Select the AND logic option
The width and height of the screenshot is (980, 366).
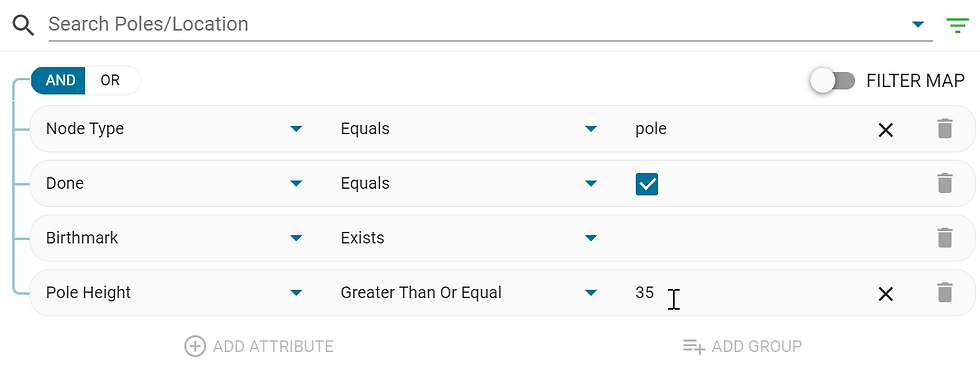pos(60,81)
